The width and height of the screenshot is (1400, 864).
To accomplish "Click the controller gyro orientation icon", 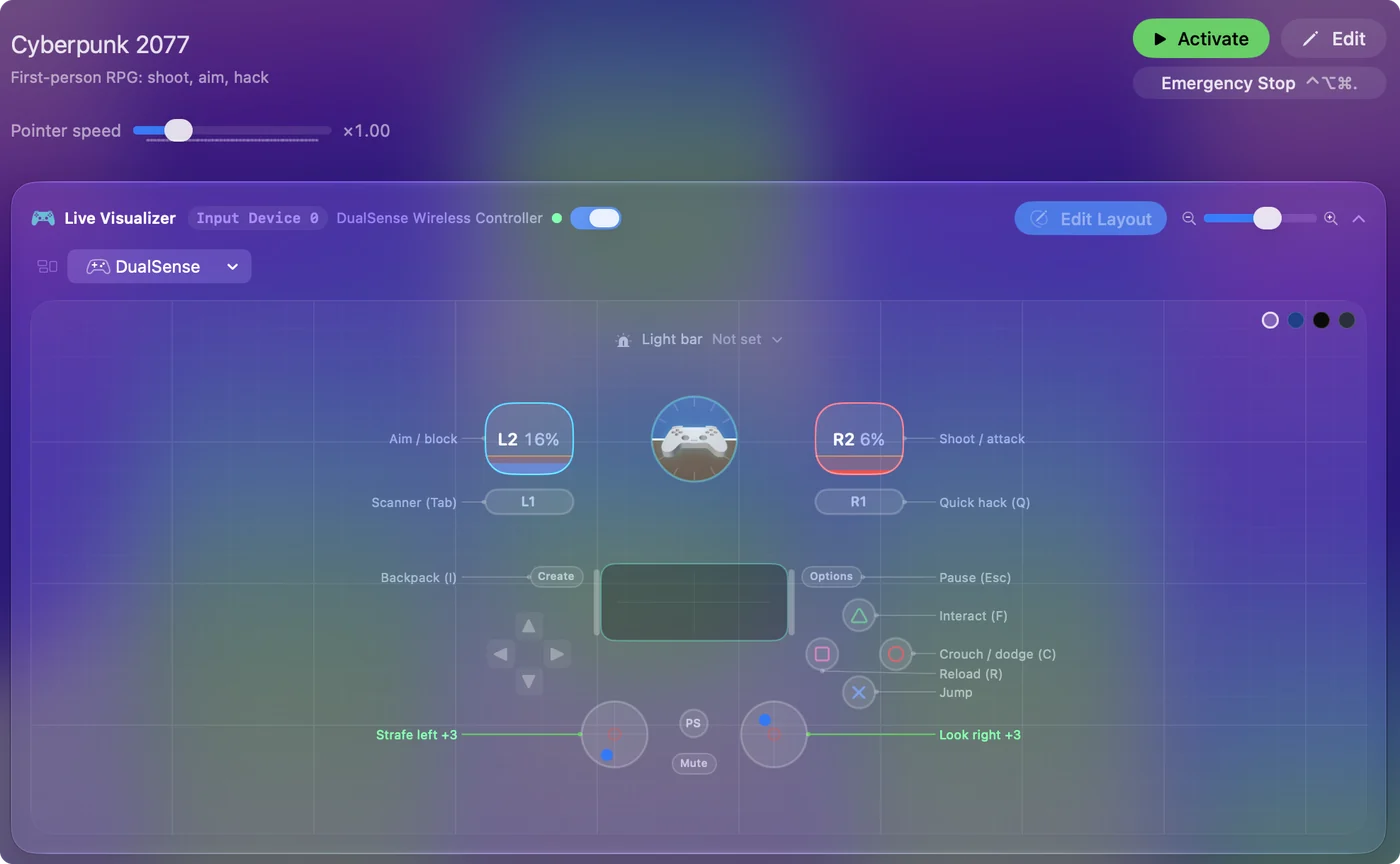I will coord(694,439).
